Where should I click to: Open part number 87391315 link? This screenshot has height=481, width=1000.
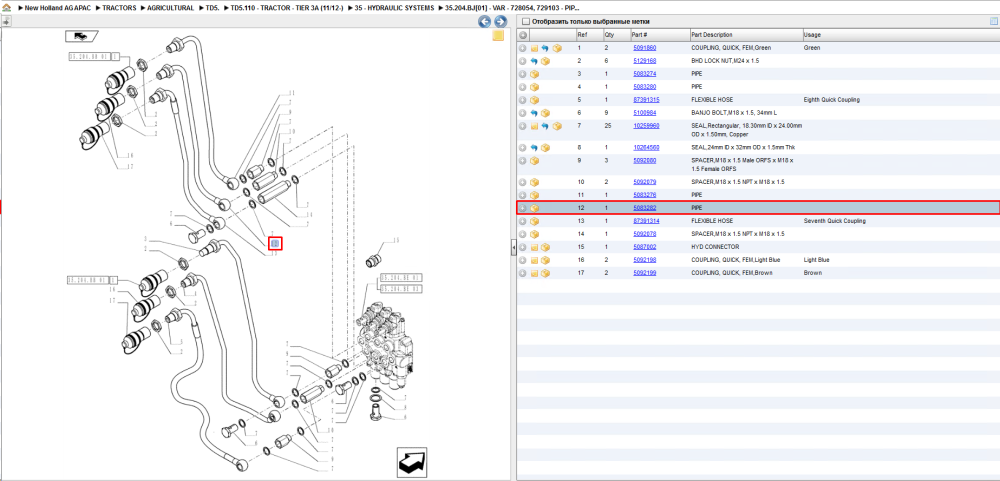[x=646, y=100]
